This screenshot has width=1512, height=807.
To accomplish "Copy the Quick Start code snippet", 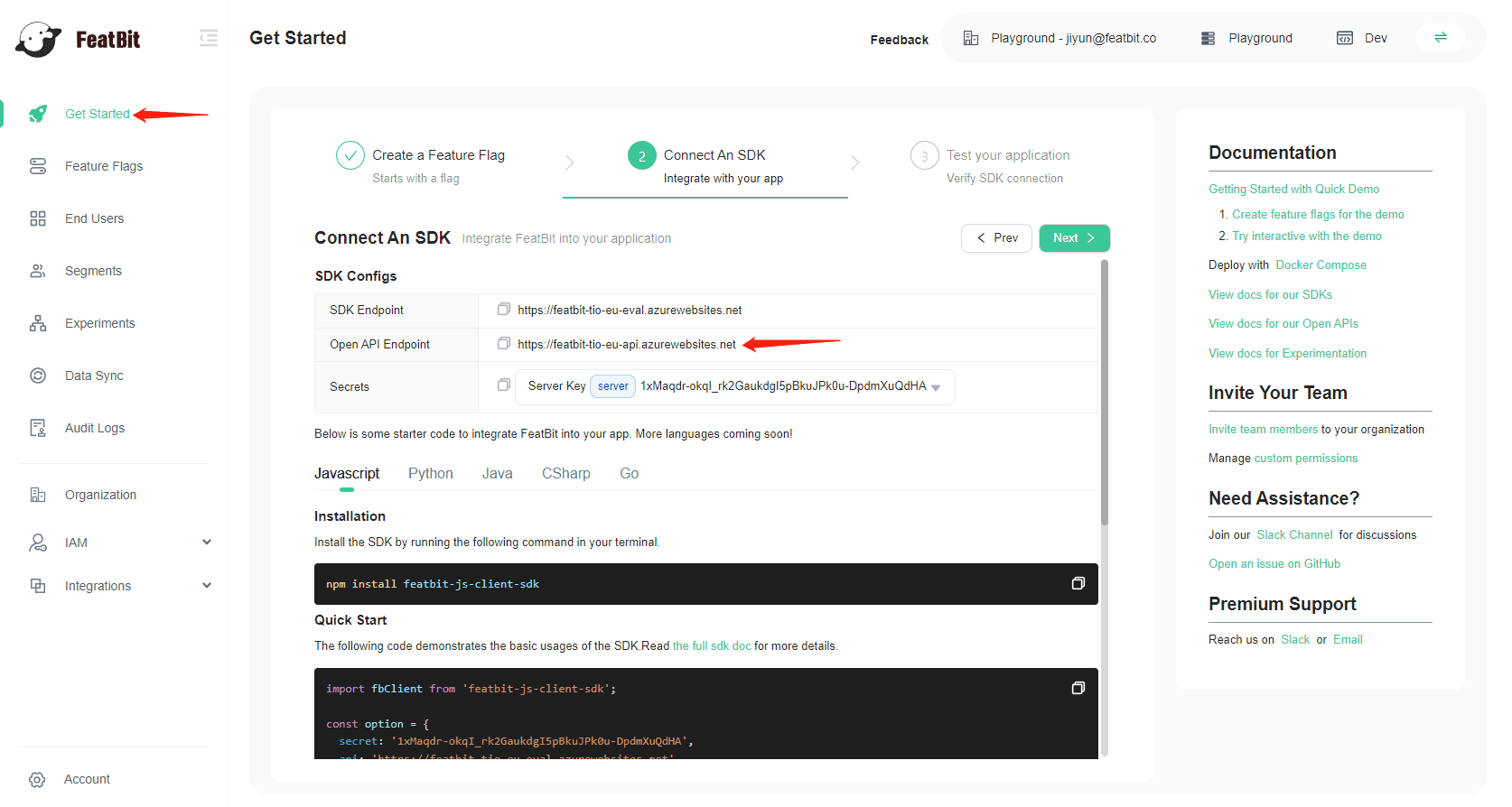I will (x=1078, y=689).
